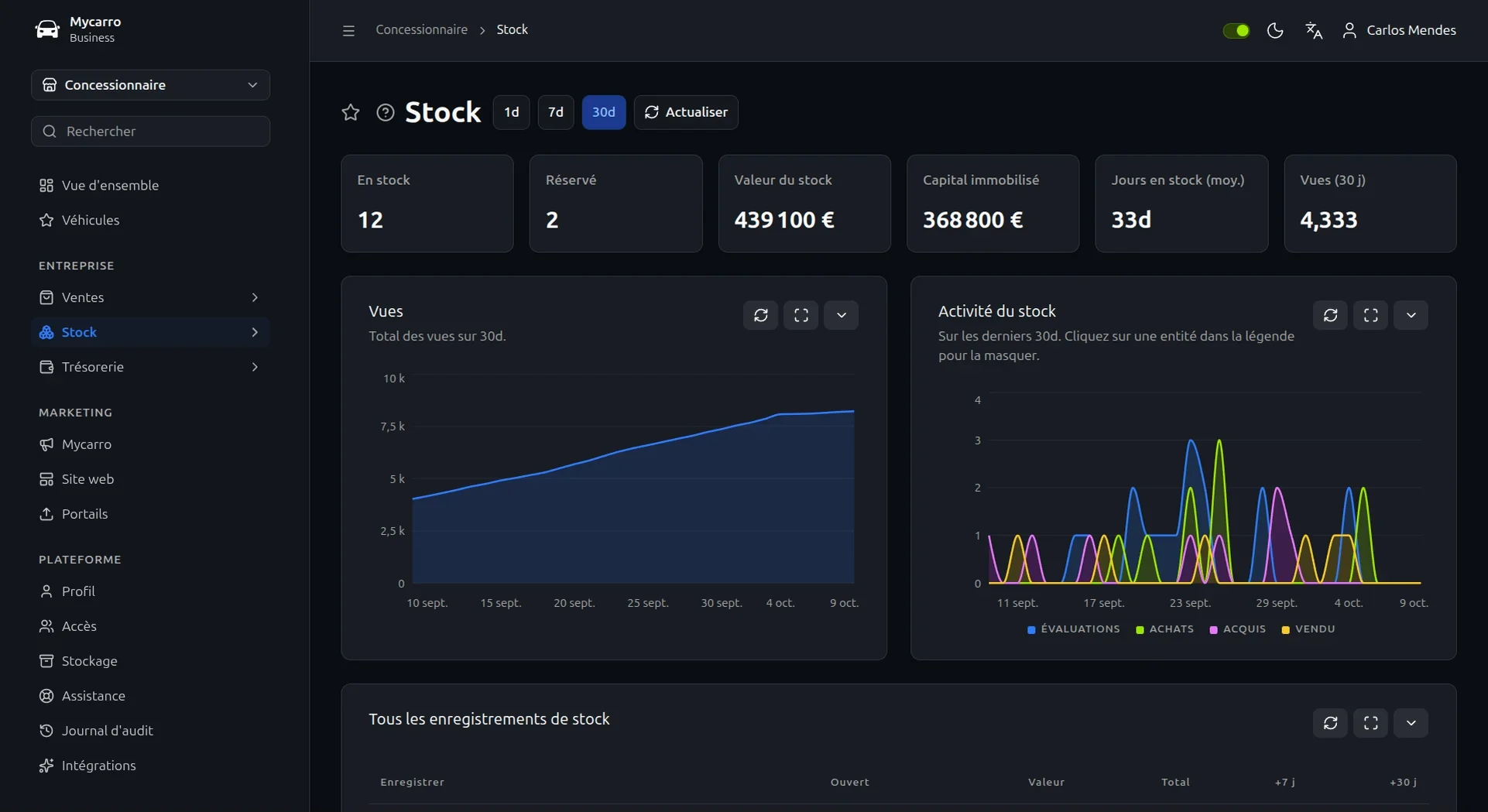Open the language translation icon
This screenshot has width=1488, height=812.
tap(1314, 30)
